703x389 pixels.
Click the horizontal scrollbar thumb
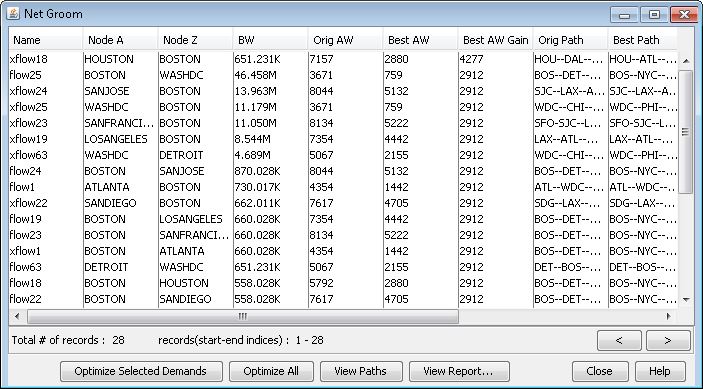[243, 316]
